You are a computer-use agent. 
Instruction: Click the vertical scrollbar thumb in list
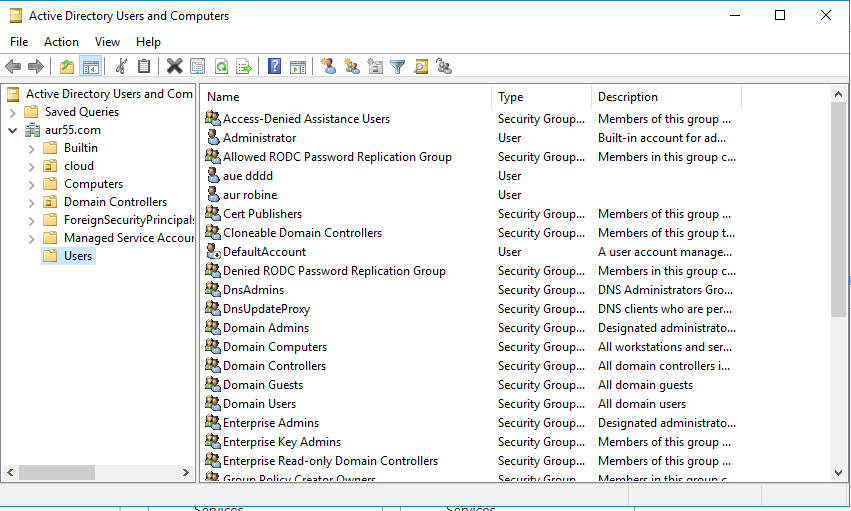point(839,209)
